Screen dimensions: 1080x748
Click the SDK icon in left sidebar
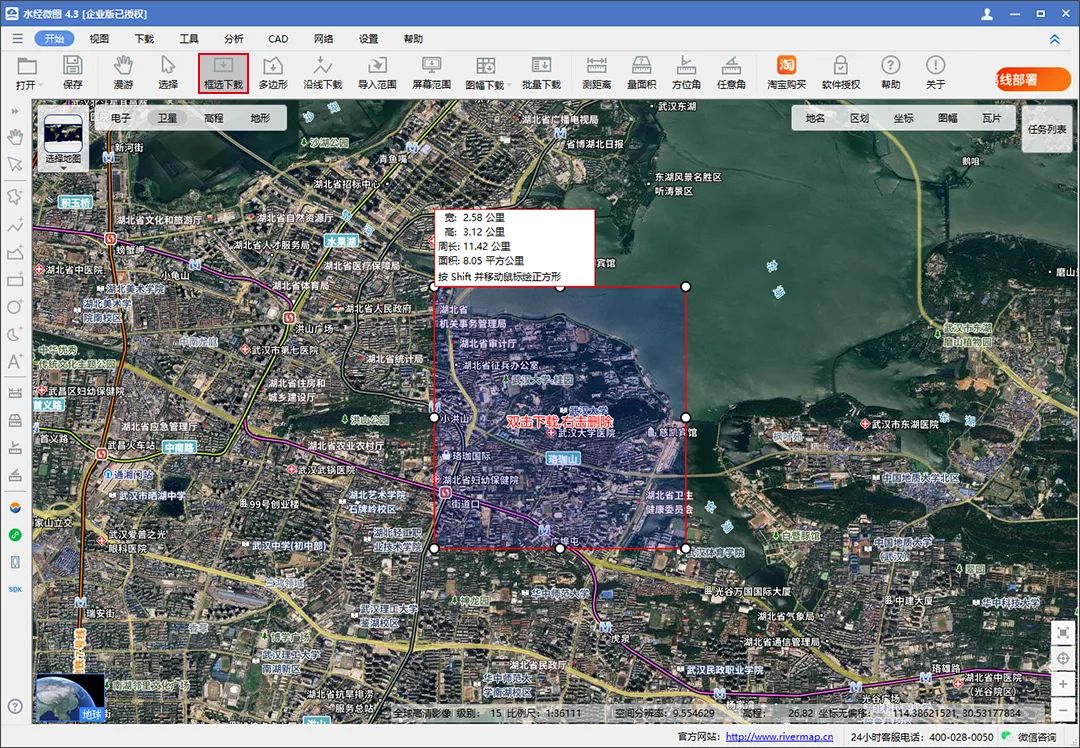point(15,590)
